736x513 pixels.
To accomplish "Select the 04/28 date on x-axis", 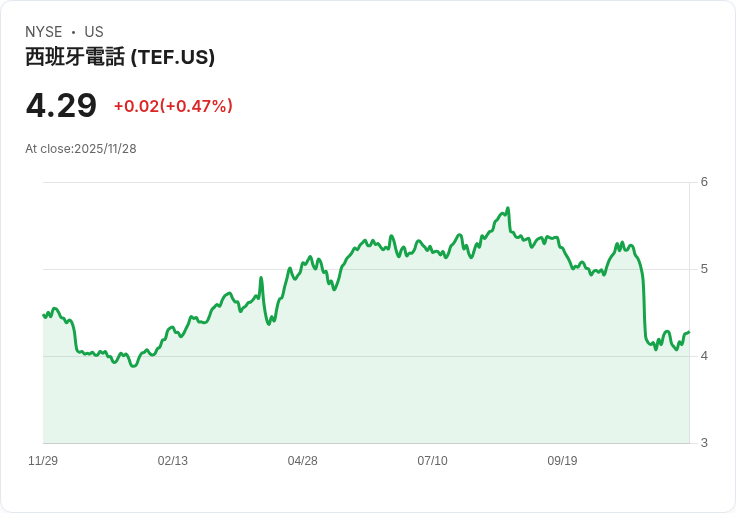I will tap(303, 461).
